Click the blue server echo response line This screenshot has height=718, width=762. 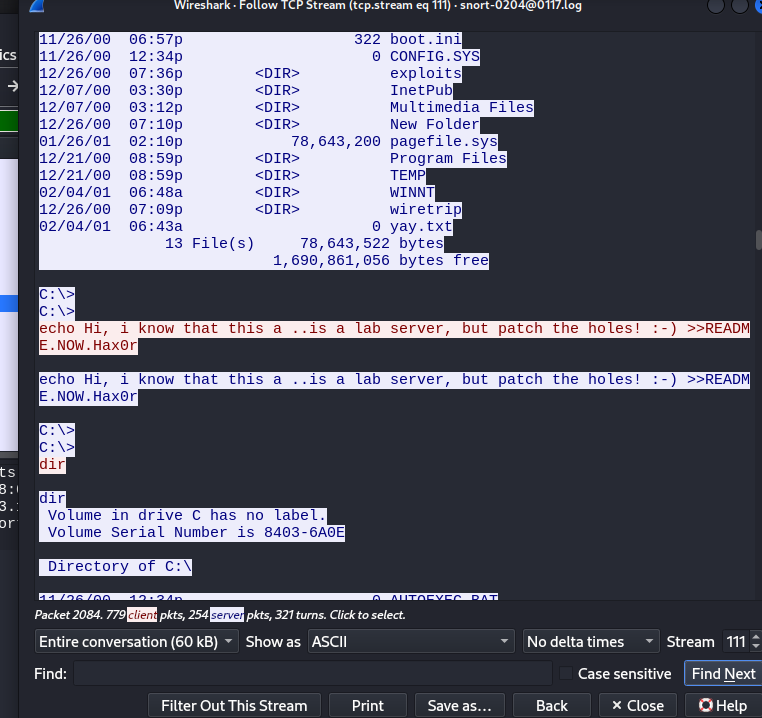pyautogui.click(x=394, y=388)
